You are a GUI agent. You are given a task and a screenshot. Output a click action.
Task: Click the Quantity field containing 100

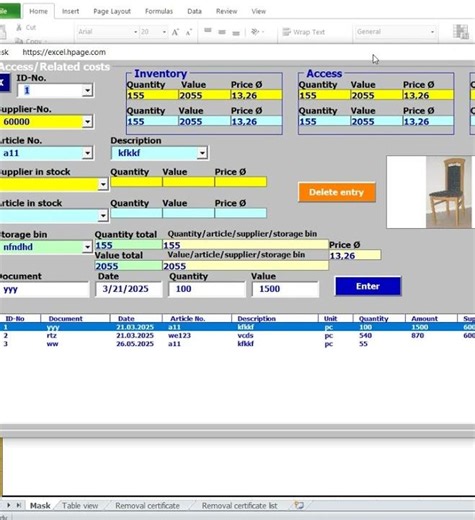tap(207, 289)
